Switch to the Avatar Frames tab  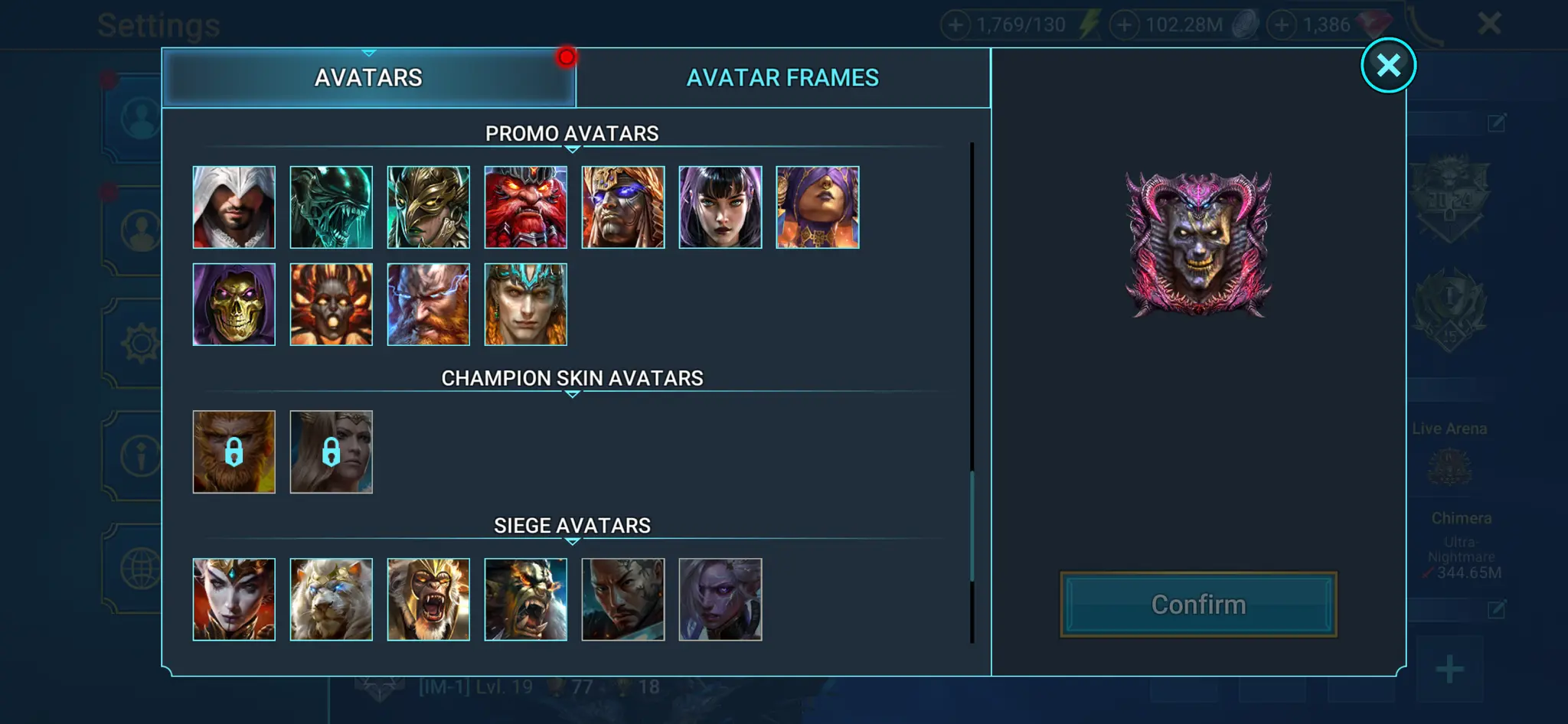[782, 77]
